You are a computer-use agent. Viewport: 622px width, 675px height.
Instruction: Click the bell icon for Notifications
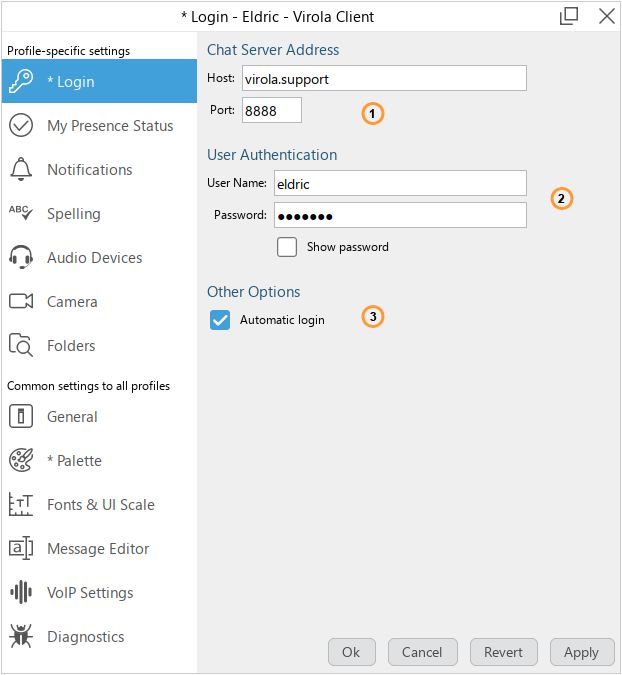[21, 170]
